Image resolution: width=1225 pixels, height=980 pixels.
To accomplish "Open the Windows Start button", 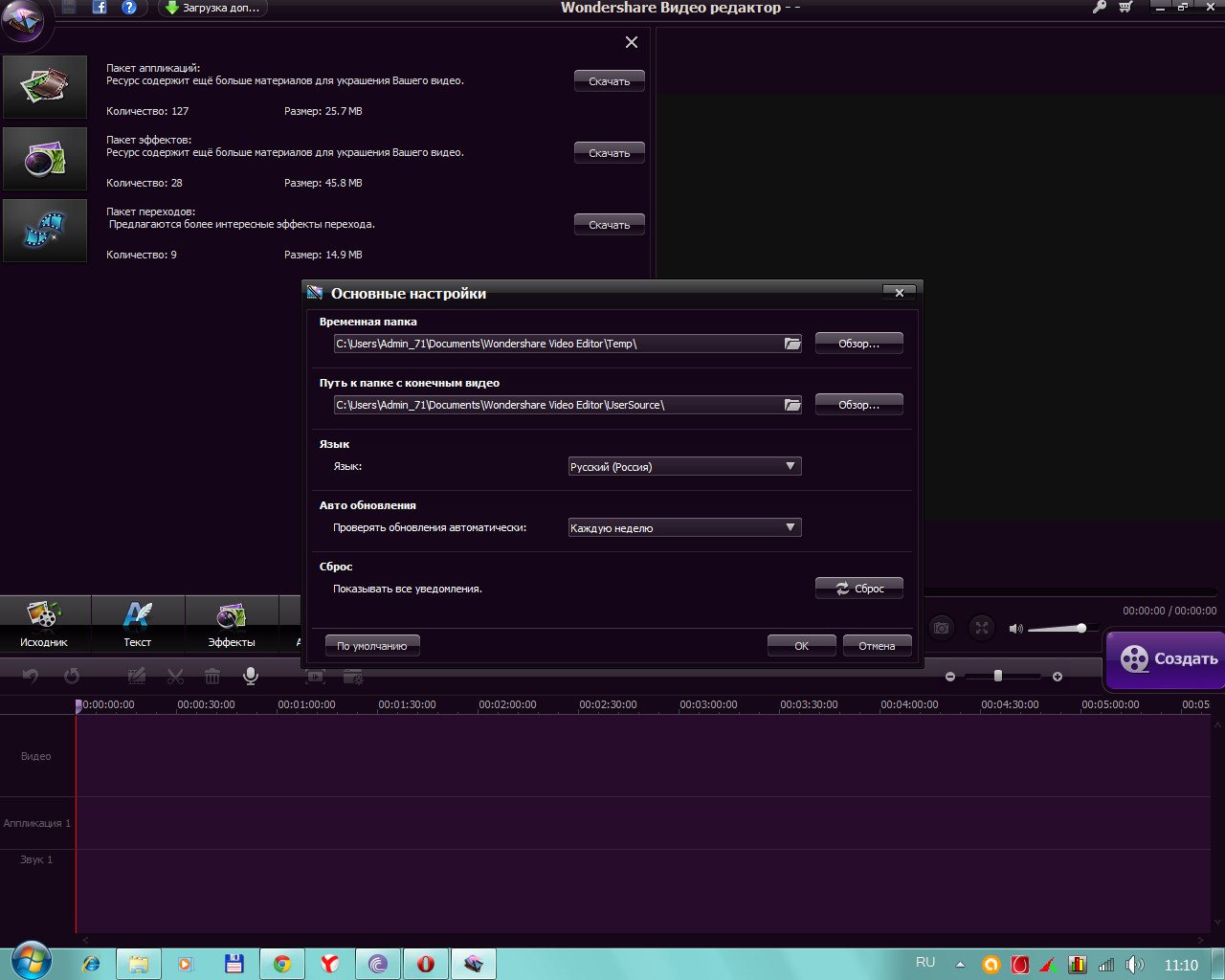I will coord(30,963).
